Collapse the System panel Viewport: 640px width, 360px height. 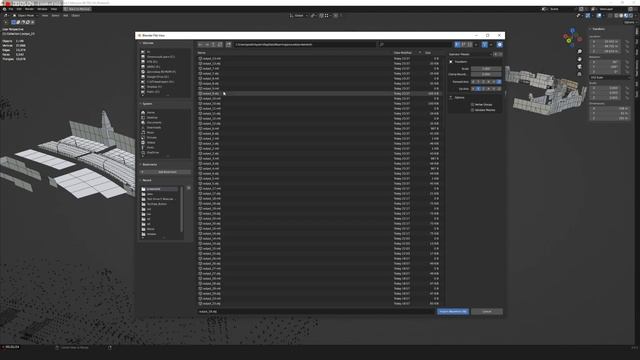pyautogui.click(x=140, y=104)
